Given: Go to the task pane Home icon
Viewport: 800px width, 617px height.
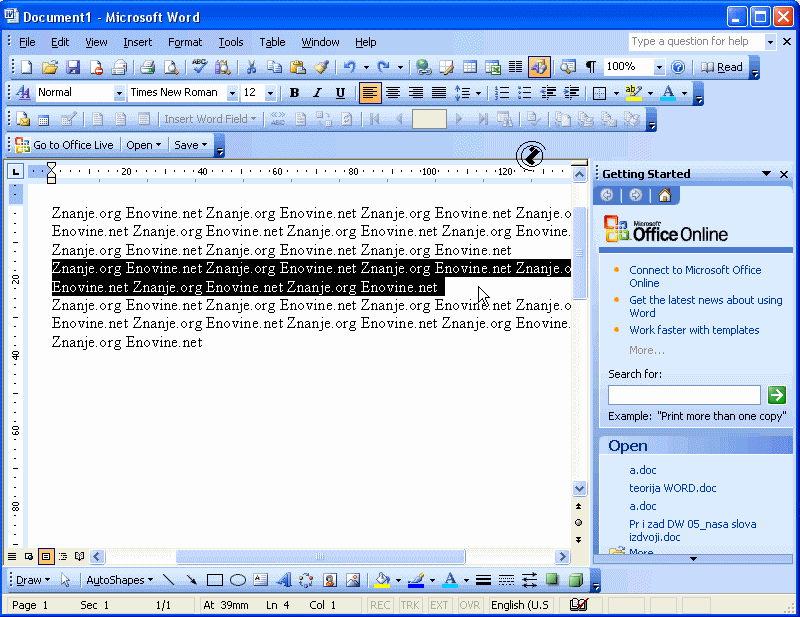Looking at the screenshot, I should pyautogui.click(x=665, y=195).
